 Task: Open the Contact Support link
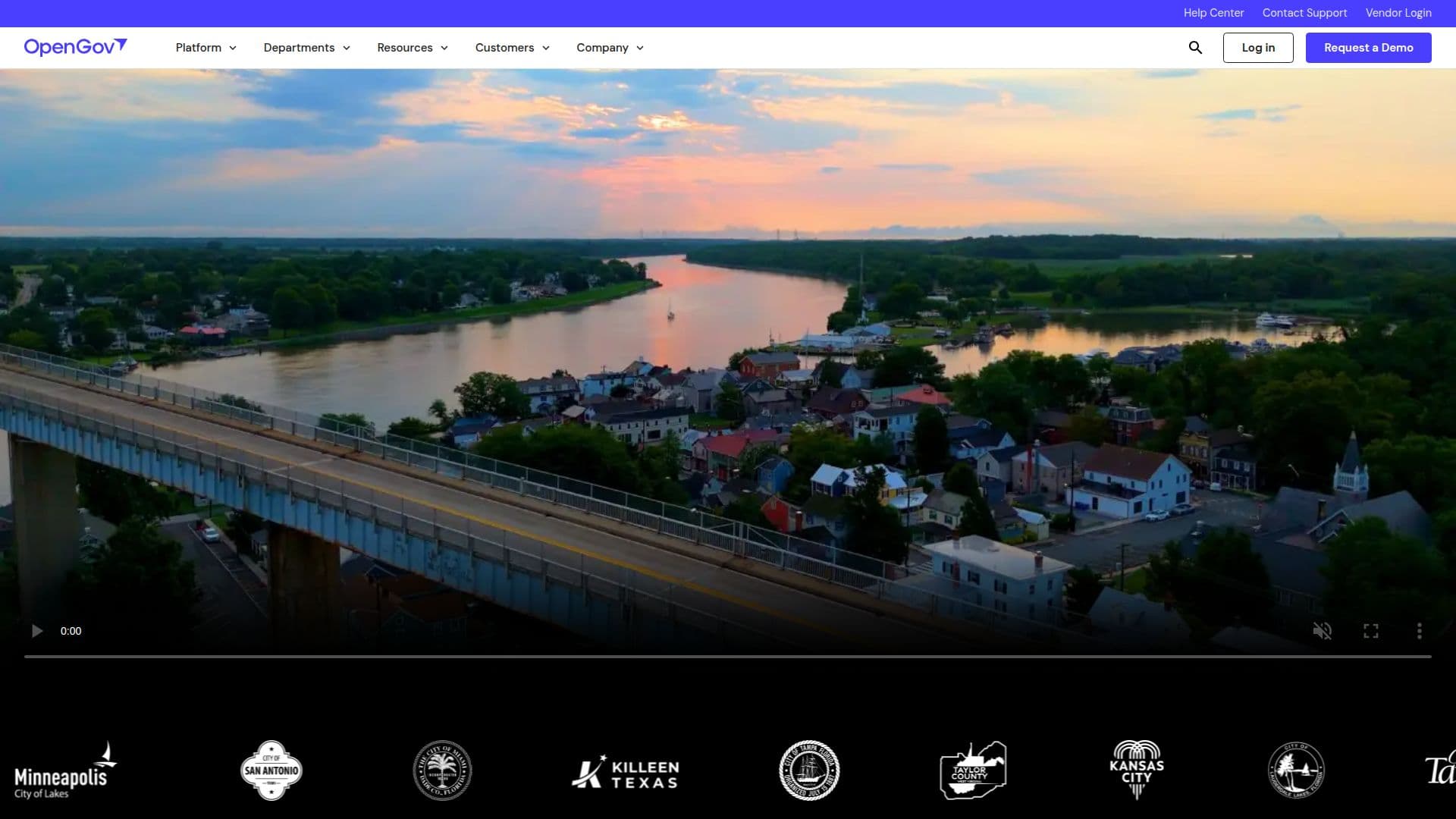[x=1304, y=13]
